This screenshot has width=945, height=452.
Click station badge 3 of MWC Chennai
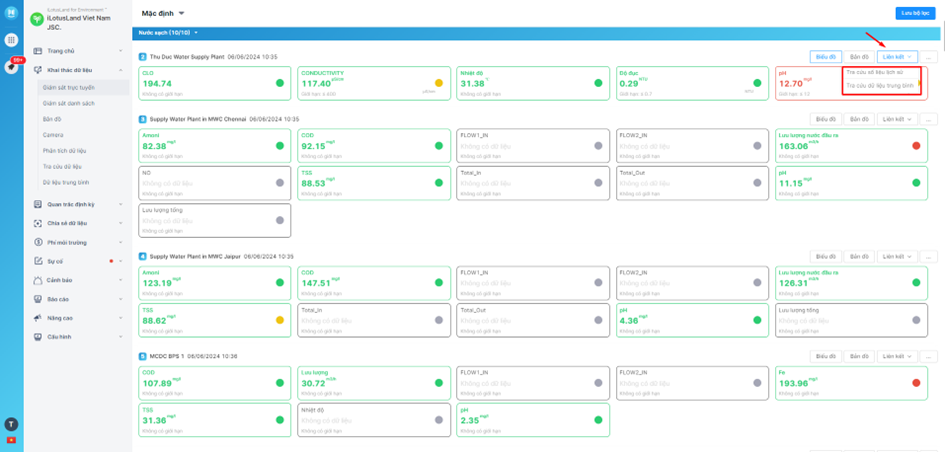143,119
